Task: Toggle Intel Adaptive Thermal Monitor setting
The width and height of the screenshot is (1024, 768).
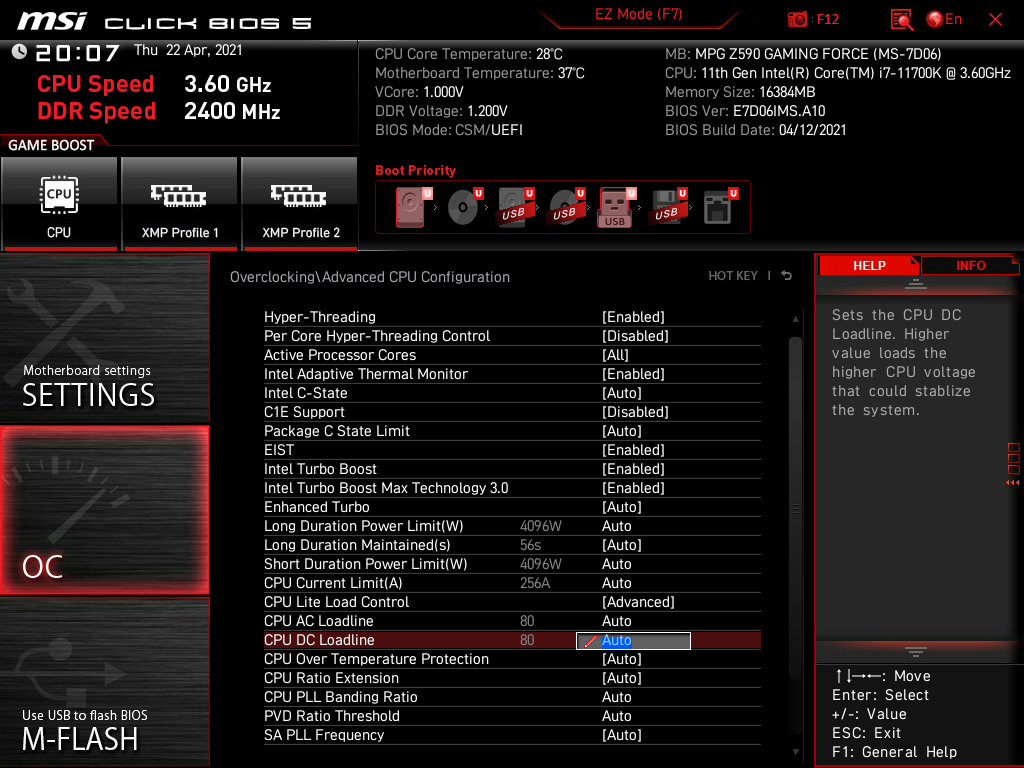Action: [512, 374]
